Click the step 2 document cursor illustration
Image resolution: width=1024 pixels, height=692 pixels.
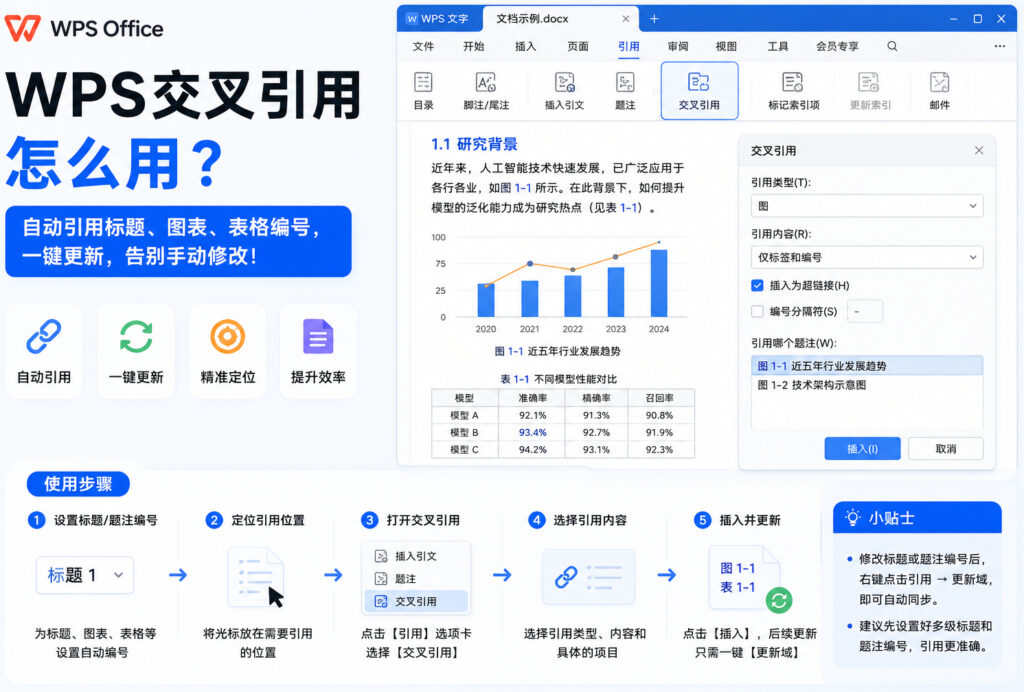(256, 578)
